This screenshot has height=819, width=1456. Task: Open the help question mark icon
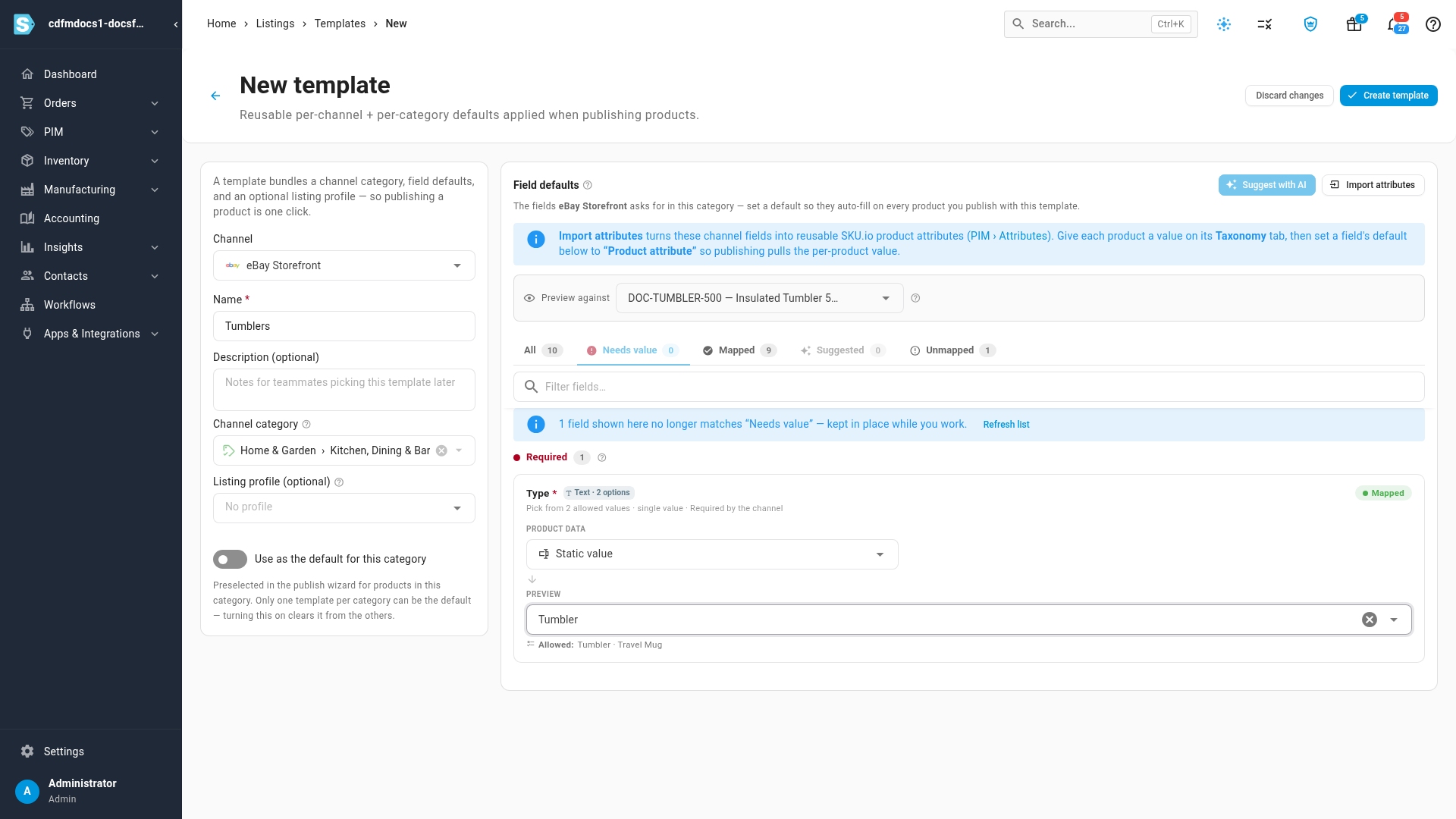[x=1433, y=24]
